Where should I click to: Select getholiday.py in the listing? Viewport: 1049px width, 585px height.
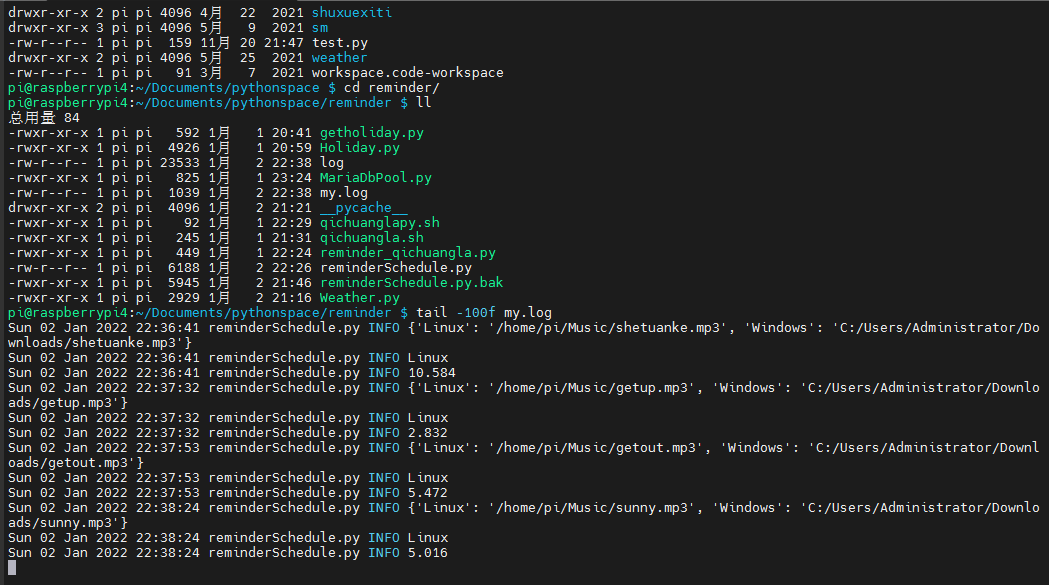pos(372,133)
